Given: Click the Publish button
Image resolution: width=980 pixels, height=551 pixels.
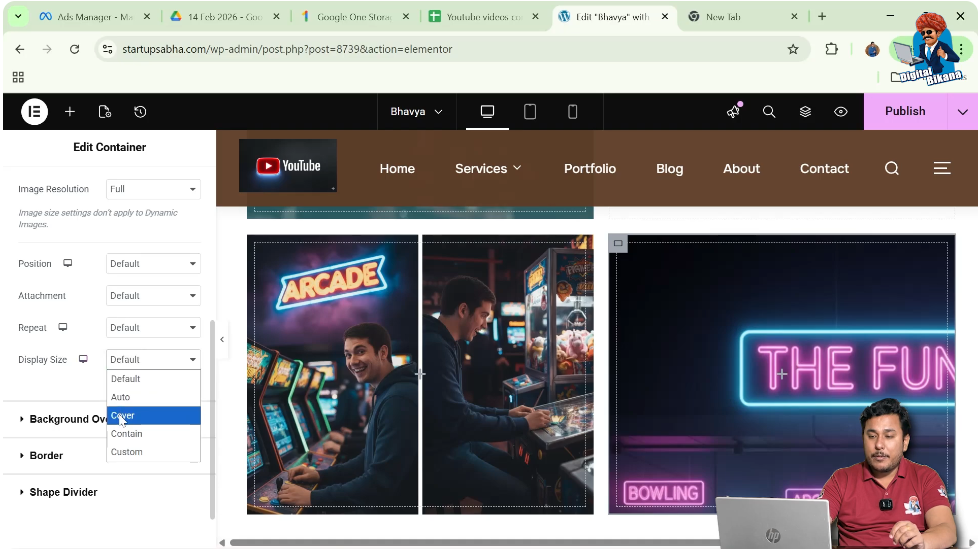Looking at the screenshot, I should pyautogui.click(x=905, y=112).
